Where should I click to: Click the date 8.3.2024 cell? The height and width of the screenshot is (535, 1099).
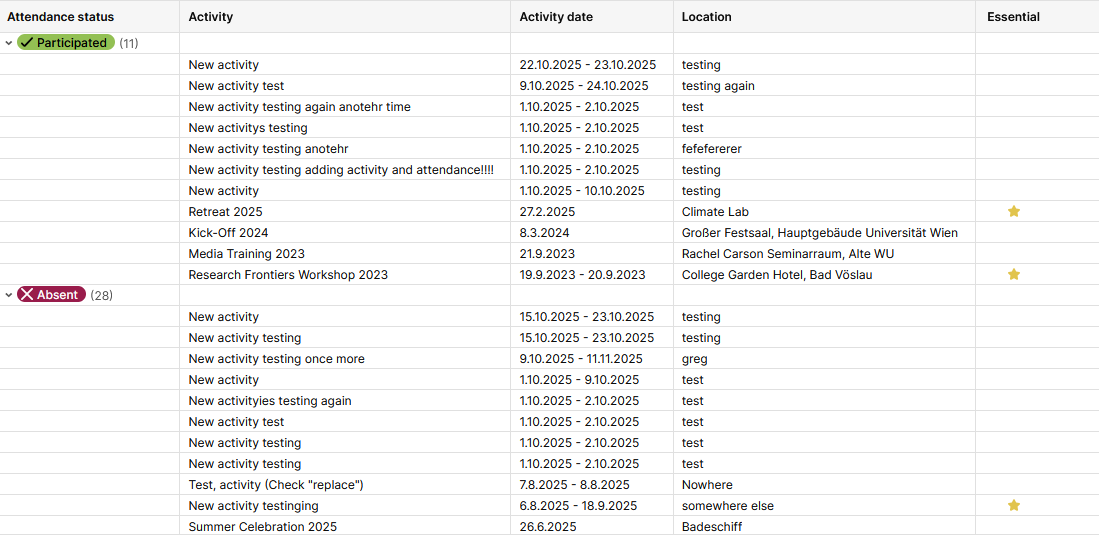[x=547, y=233]
